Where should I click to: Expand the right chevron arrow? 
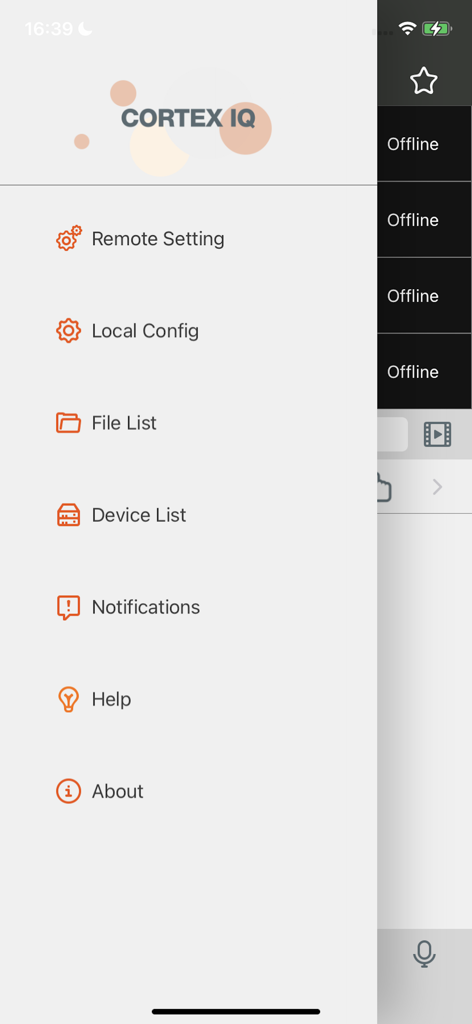pyautogui.click(x=437, y=487)
